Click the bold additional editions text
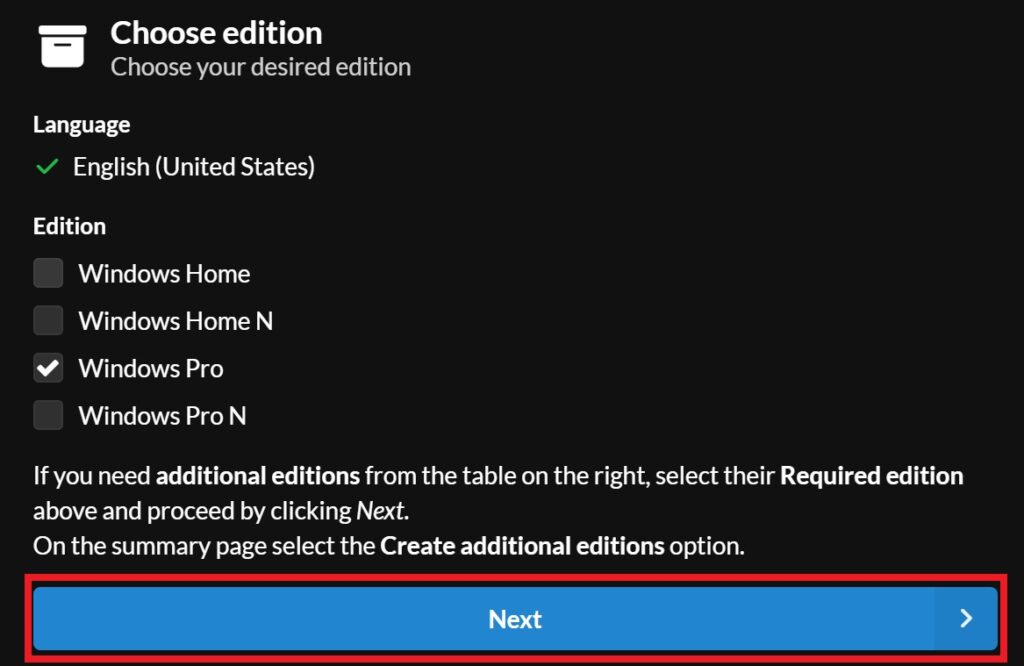The height and width of the screenshot is (666, 1024). pyautogui.click(x=259, y=475)
